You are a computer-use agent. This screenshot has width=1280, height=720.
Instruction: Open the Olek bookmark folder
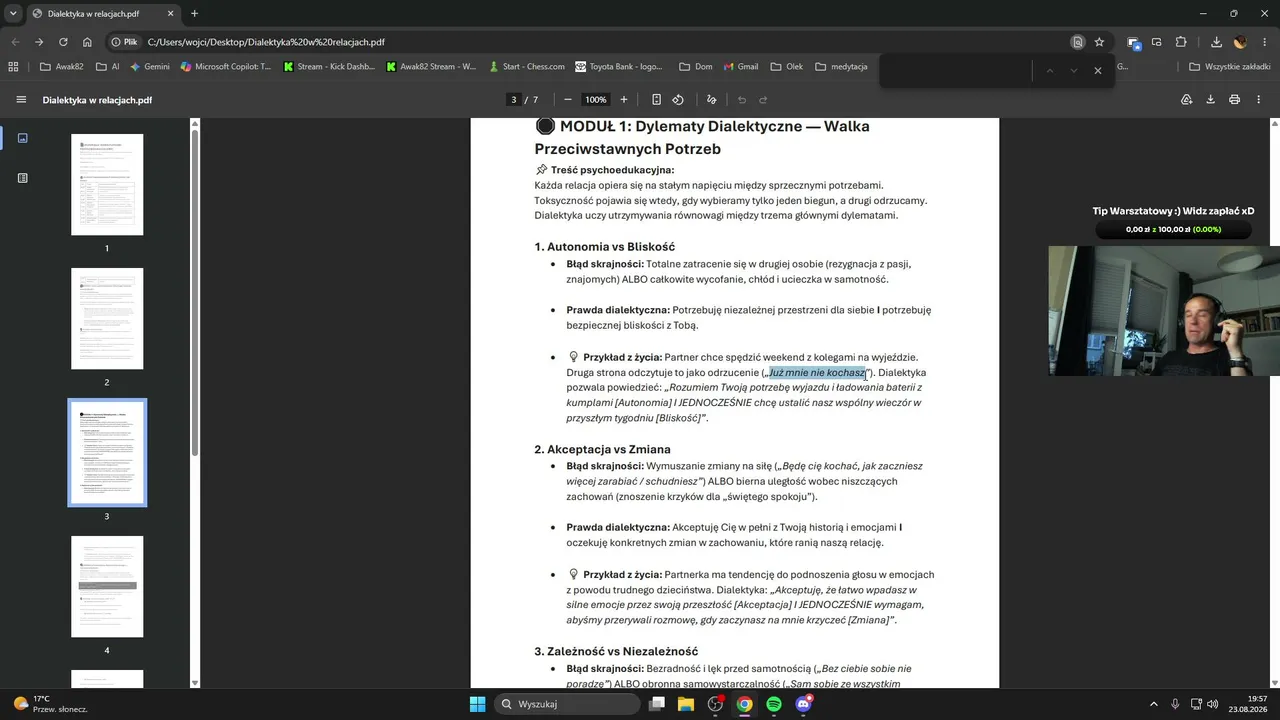pyautogui.click(x=787, y=67)
